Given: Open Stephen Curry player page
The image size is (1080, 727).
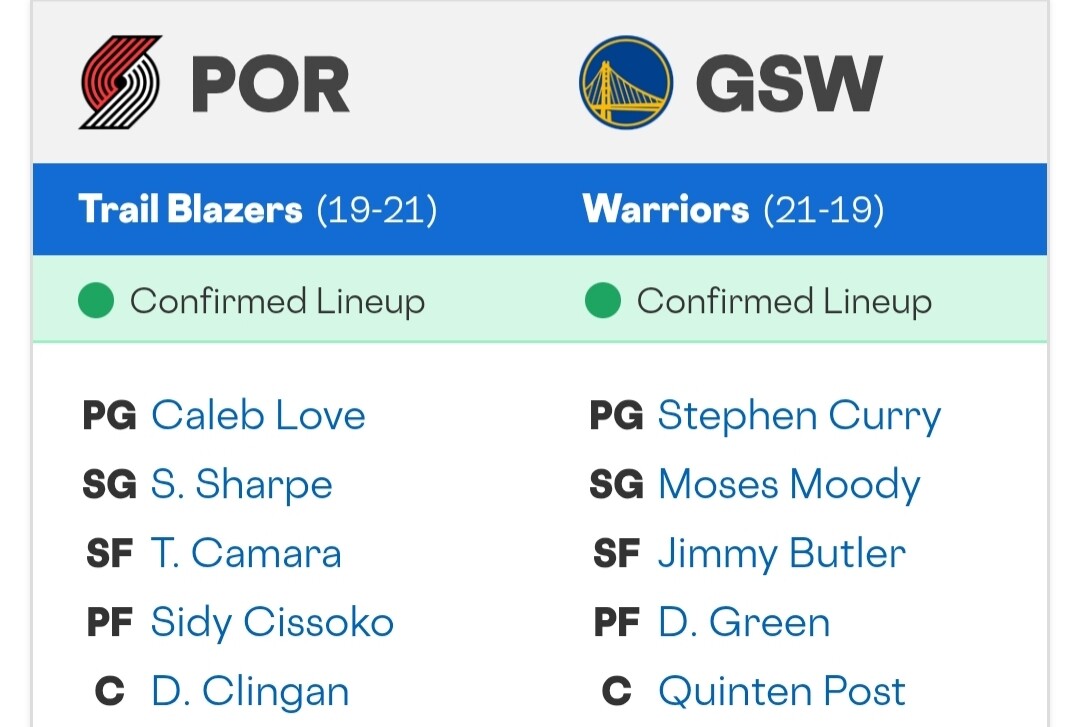Looking at the screenshot, I should tap(800, 416).
